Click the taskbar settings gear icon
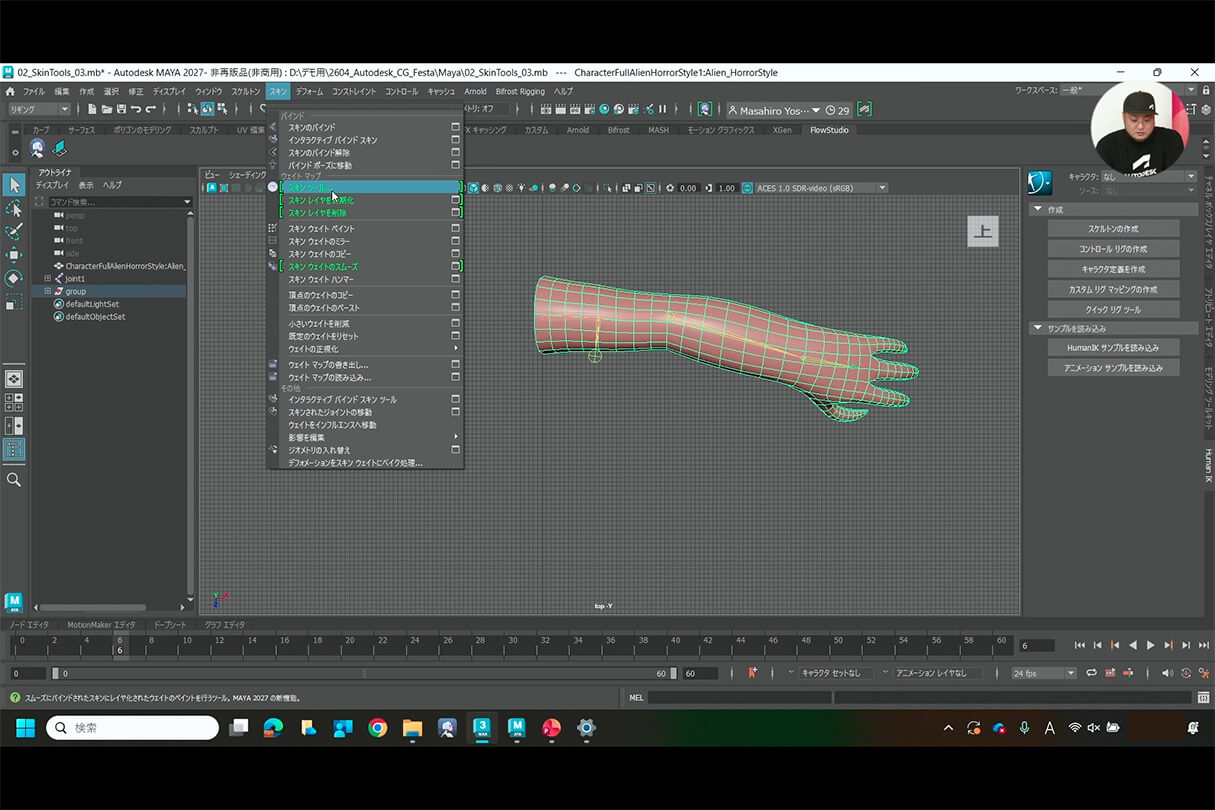This screenshot has height=810, width=1215. (x=586, y=728)
